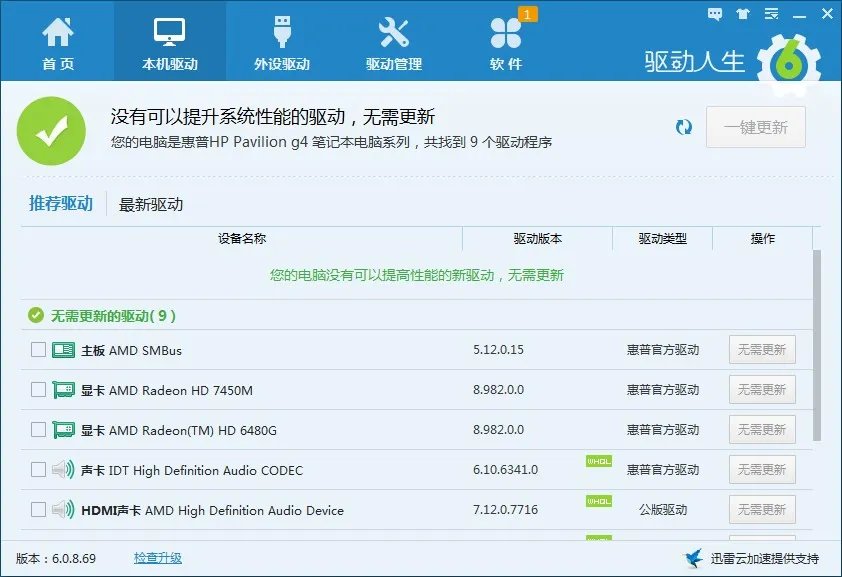This screenshot has width=842, height=577.
Task: Check the 主板 AMD SMBus checkbox
Action: [x=38, y=350]
